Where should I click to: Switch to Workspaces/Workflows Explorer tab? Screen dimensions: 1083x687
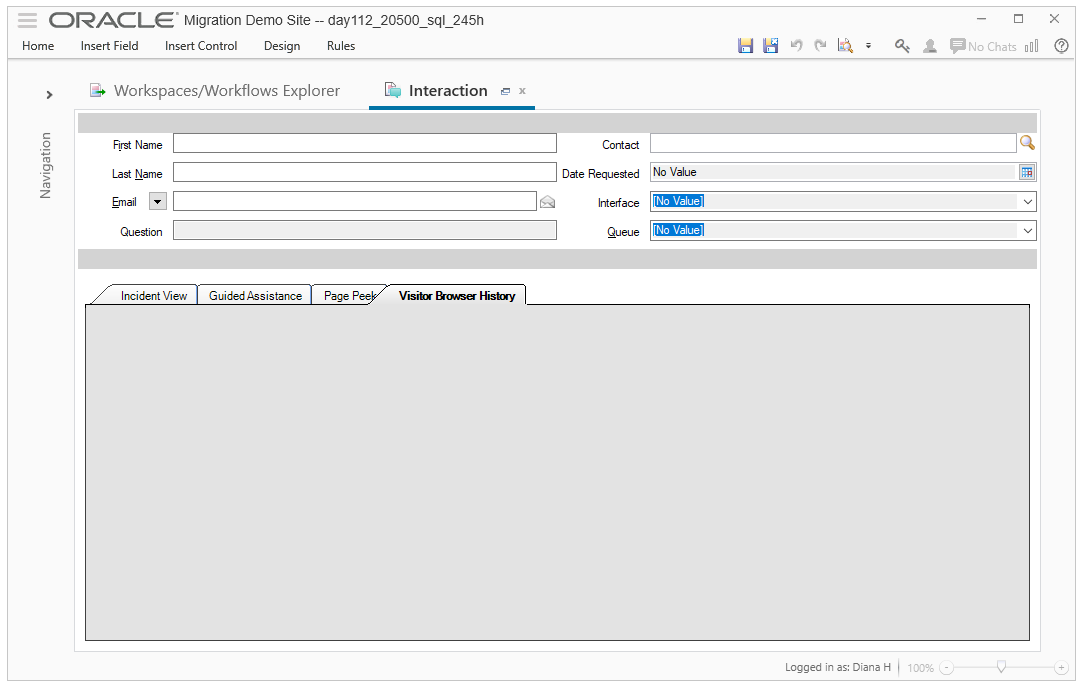point(226,91)
